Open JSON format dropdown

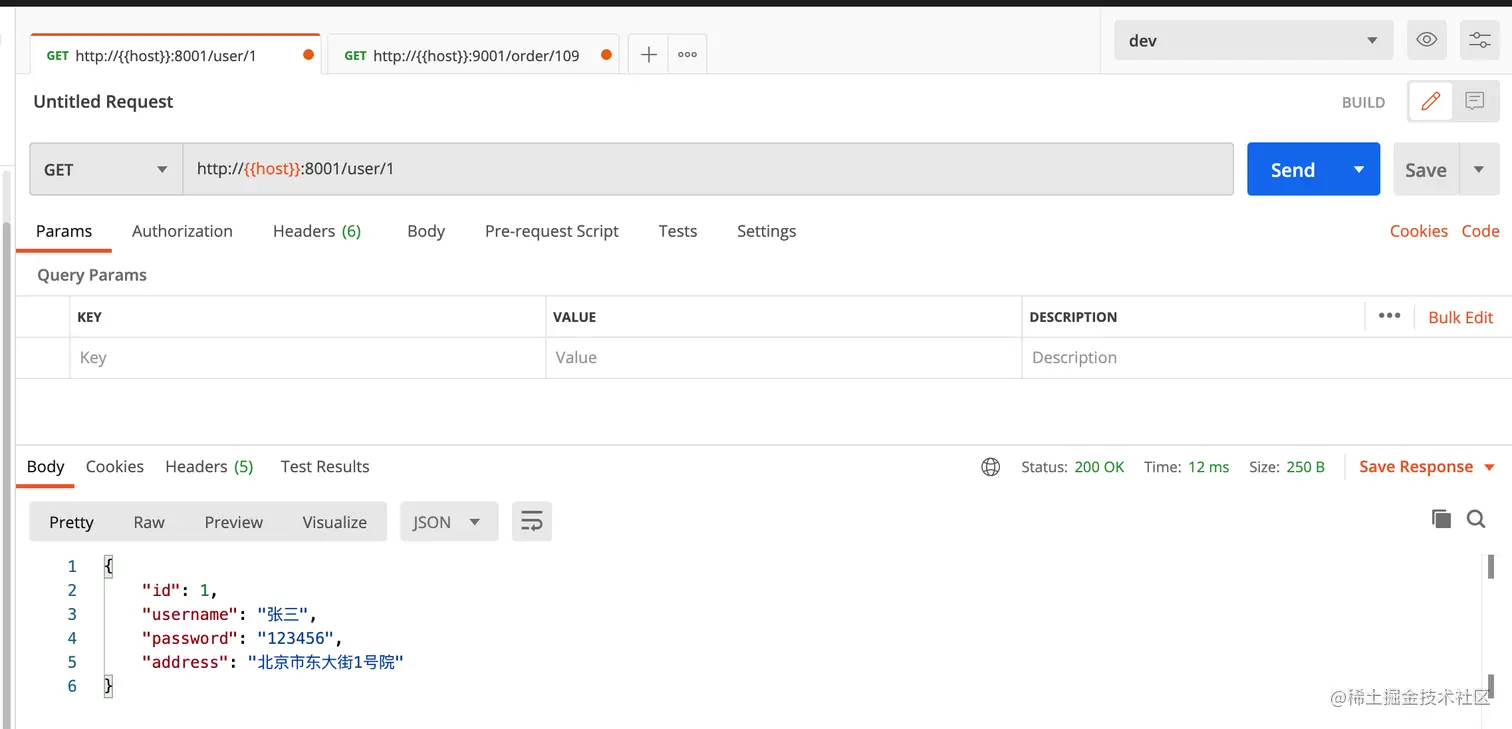[x=449, y=522]
